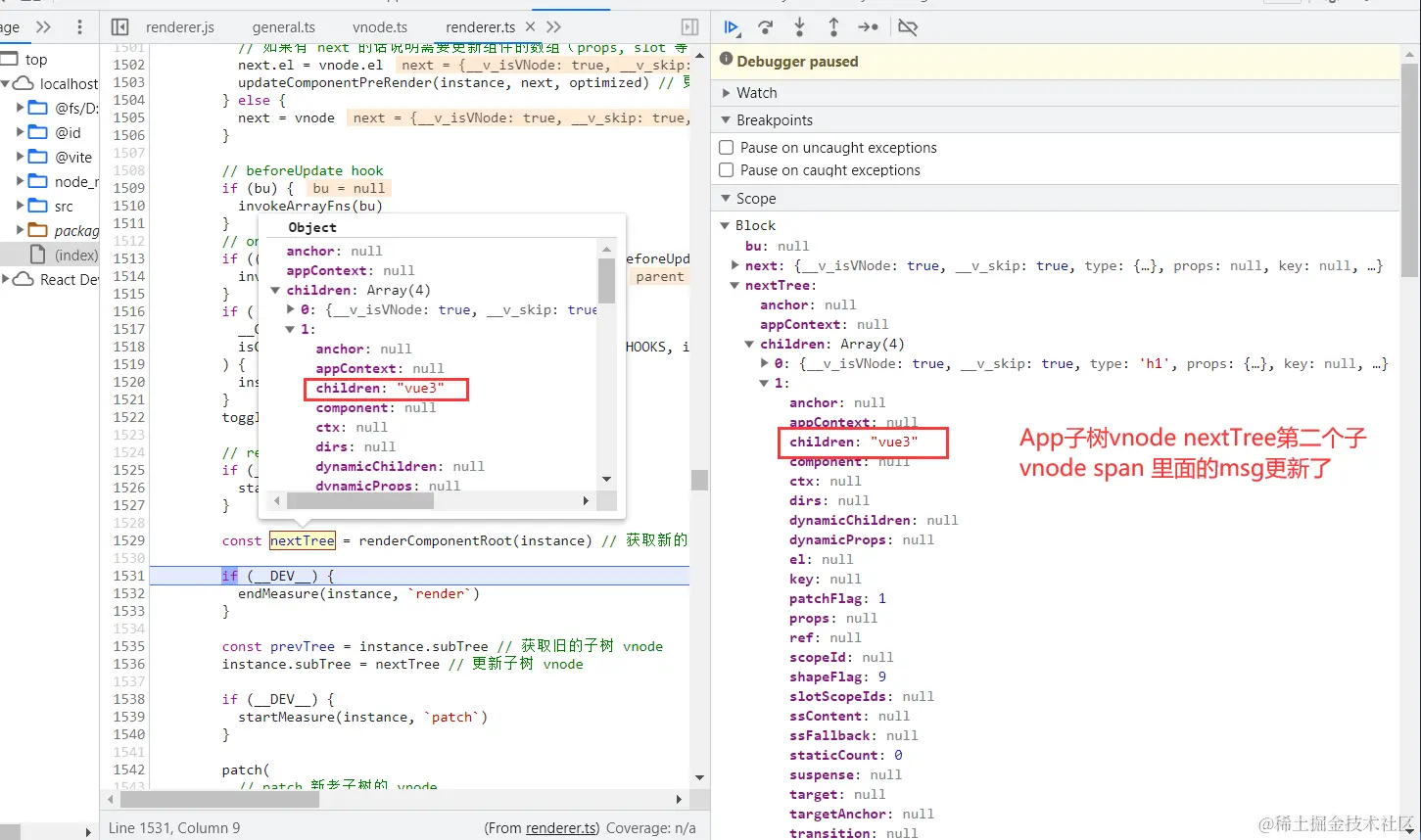Screen dimensions: 1421x840
Task: Collapse the Block scope
Action: 727,225
